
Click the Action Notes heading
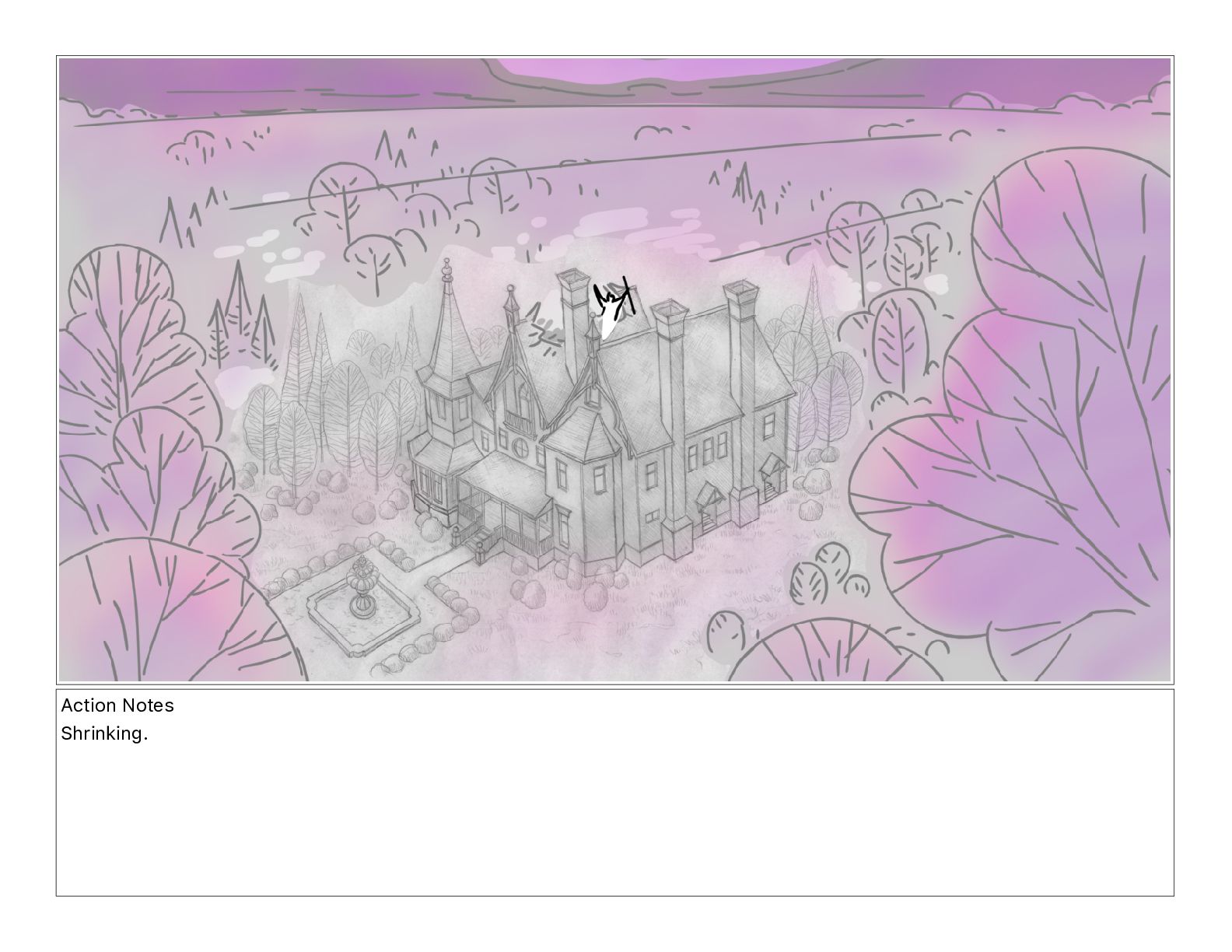point(117,705)
